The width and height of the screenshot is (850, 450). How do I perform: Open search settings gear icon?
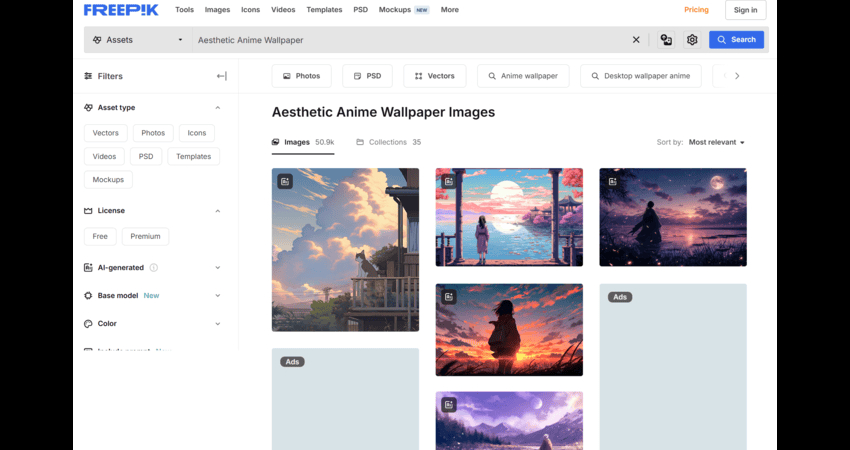tap(692, 40)
